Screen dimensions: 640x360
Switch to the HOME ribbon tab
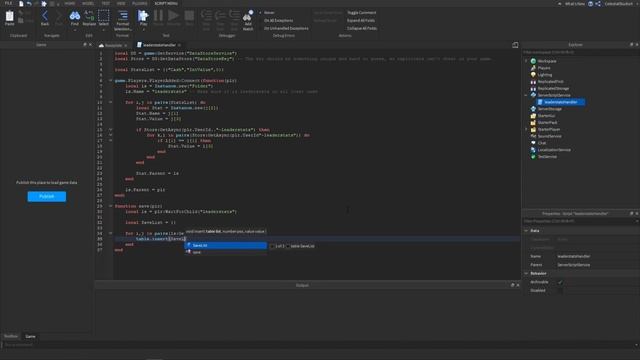[x=69, y=3]
